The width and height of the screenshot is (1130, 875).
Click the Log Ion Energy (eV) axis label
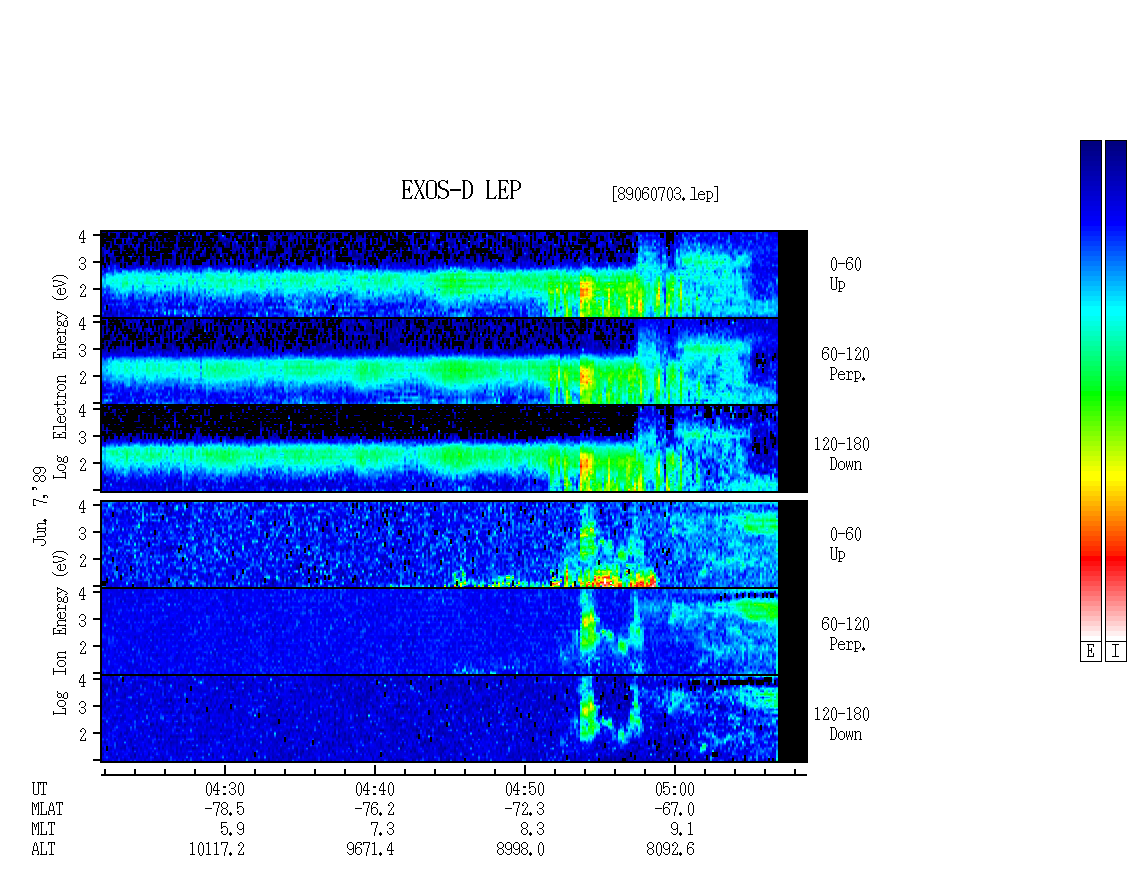click(x=60, y=632)
